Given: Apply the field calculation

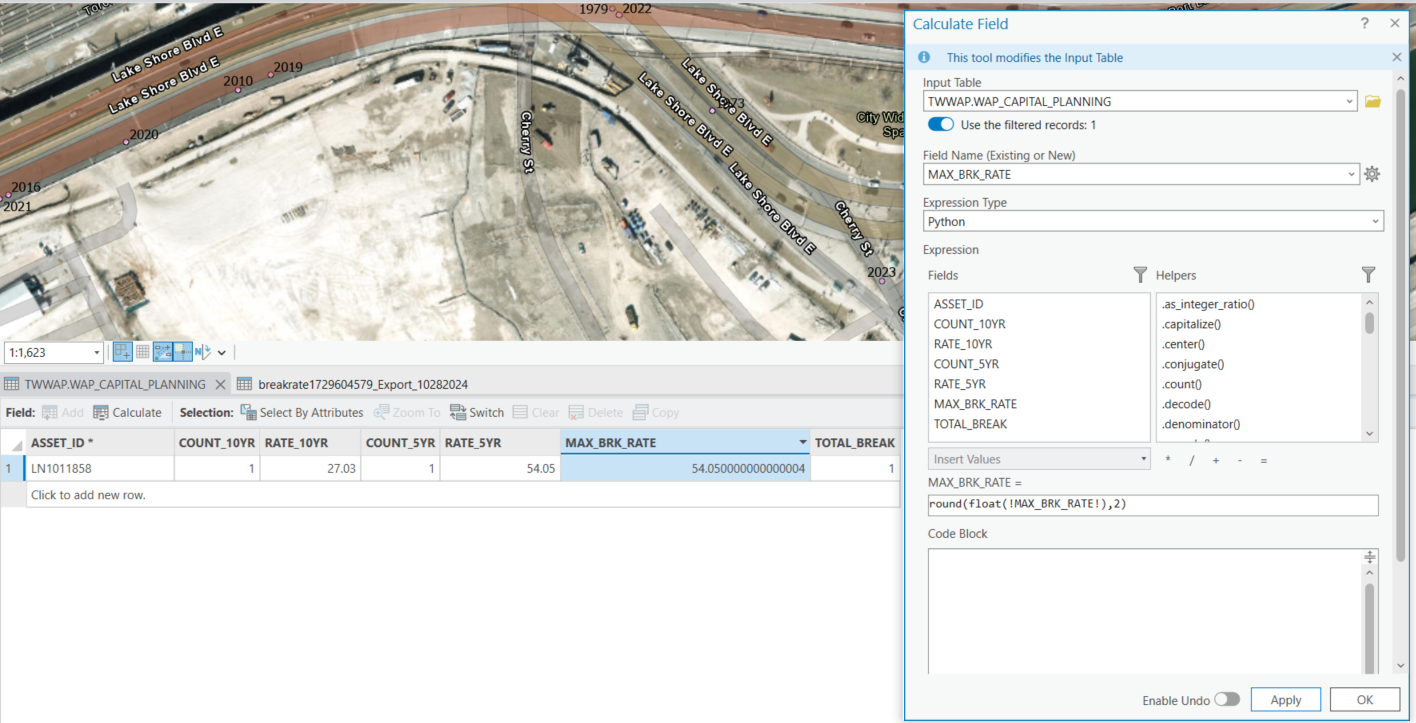Looking at the screenshot, I should (x=1285, y=699).
